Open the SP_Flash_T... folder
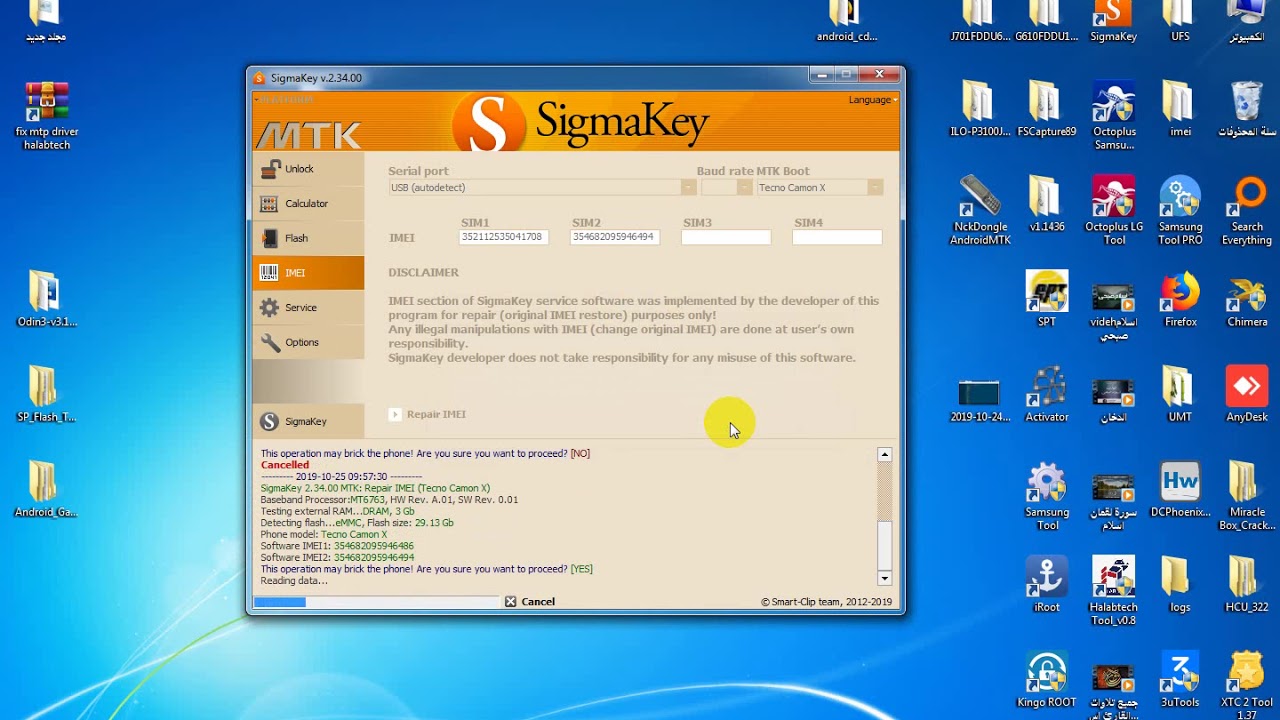The width and height of the screenshot is (1280, 720). pos(46,393)
